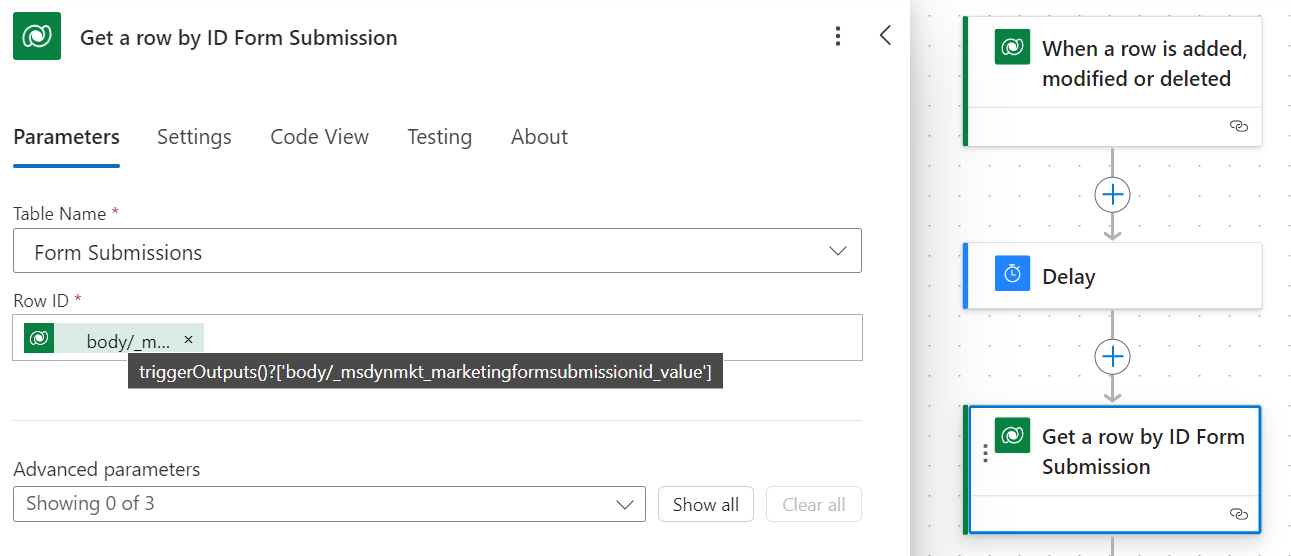
Task: Click the Table Name label
Action: click(x=60, y=214)
